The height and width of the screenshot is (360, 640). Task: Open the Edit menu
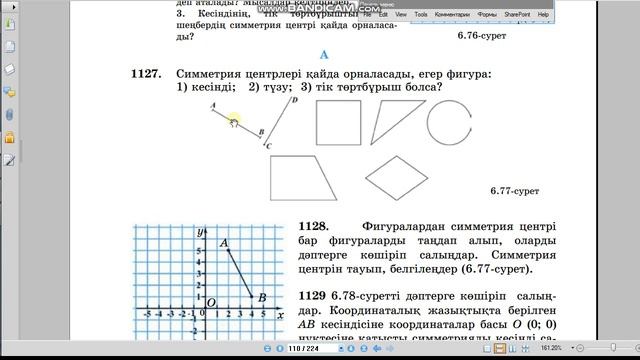[383, 14]
